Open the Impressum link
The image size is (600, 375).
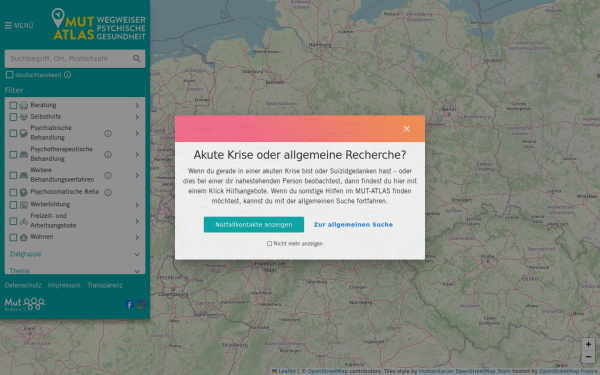pyautogui.click(x=64, y=285)
